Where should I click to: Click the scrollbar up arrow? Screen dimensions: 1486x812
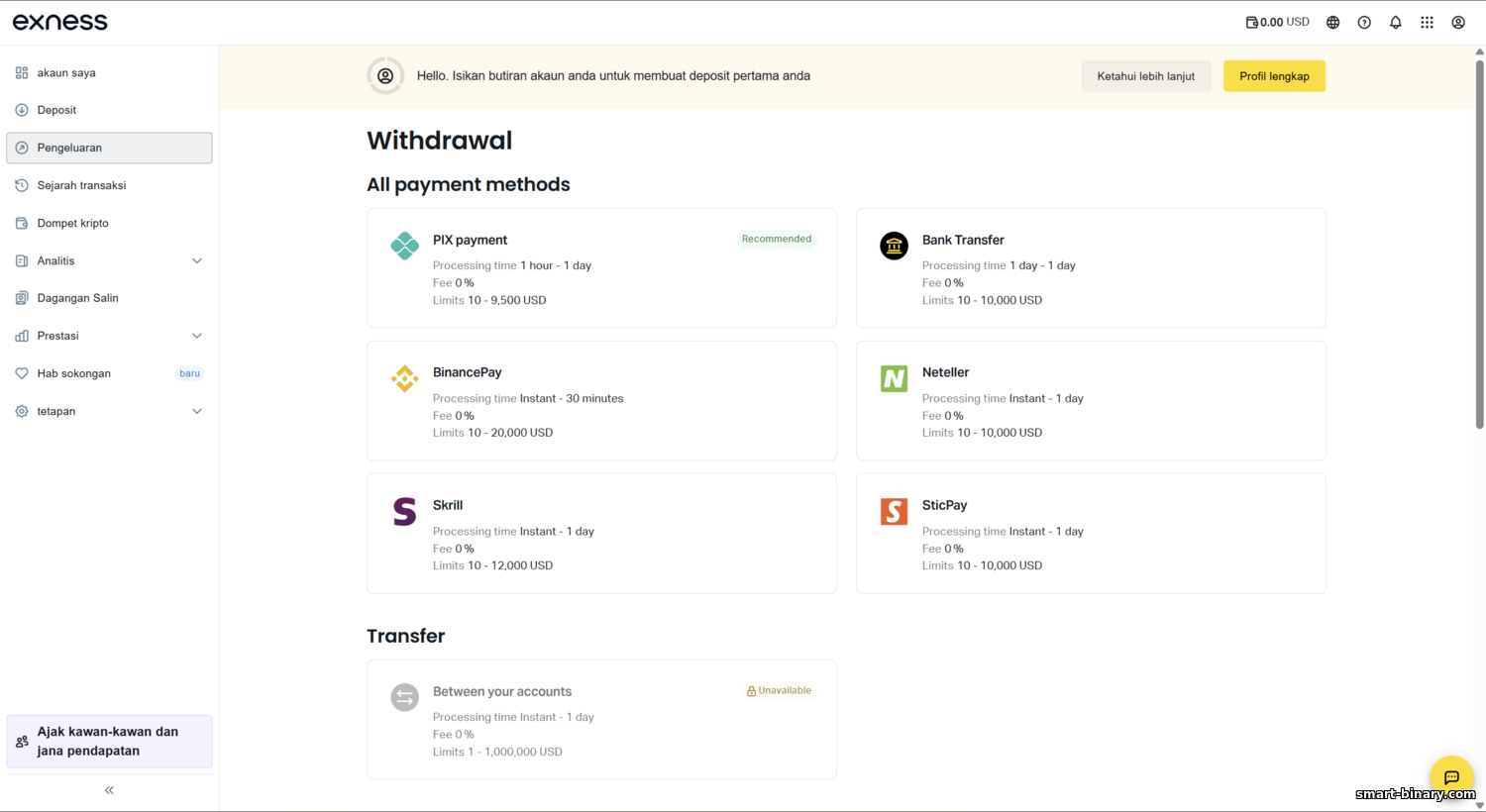(1479, 51)
